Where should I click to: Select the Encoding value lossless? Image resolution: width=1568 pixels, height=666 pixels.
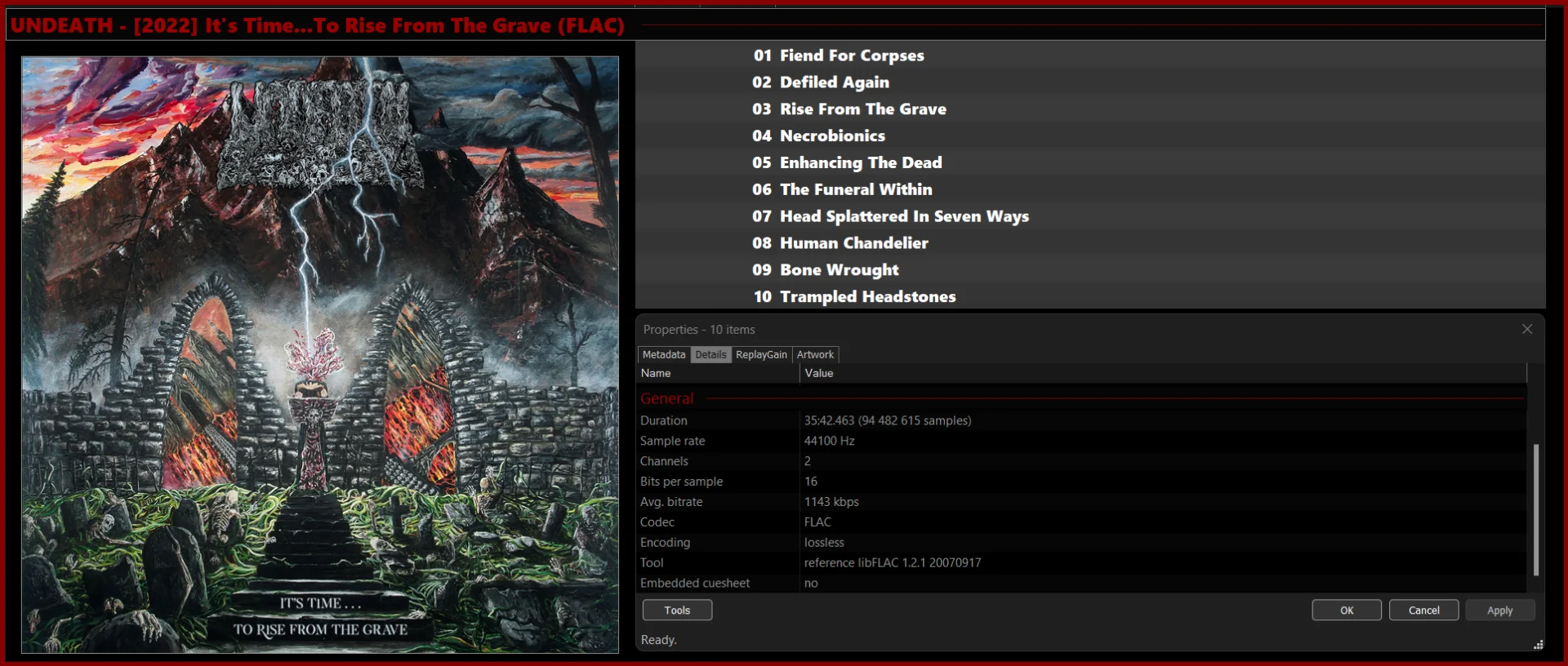pyautogui.click(x=824, y=543)
